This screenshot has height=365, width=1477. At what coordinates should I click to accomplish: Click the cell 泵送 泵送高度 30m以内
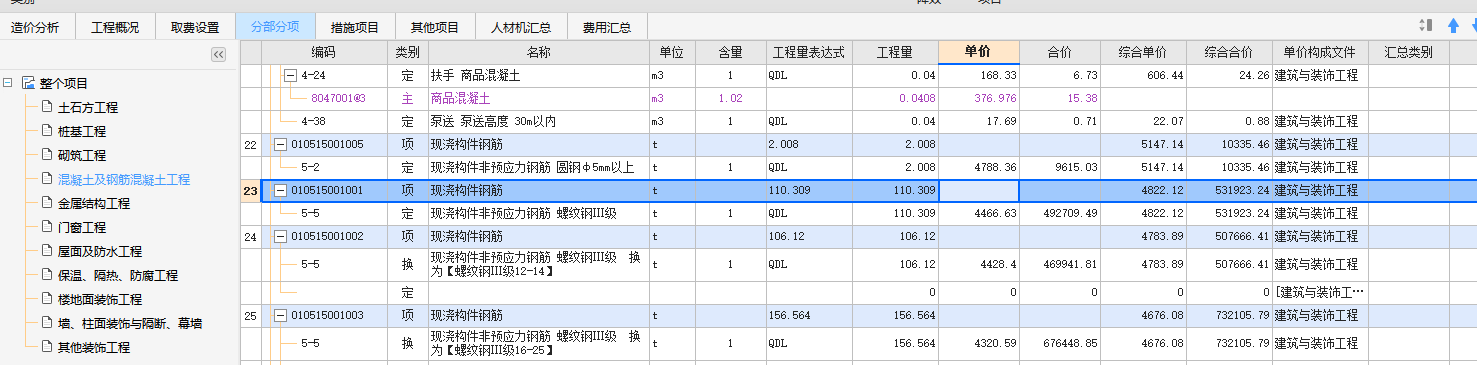[539, 121]
